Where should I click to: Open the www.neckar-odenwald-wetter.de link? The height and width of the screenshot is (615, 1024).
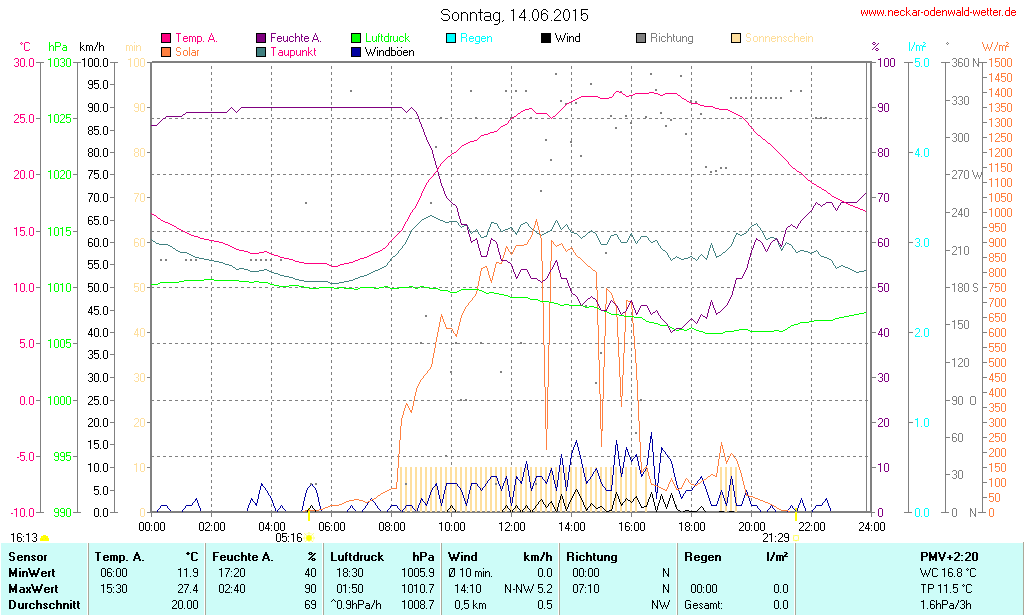click(x=939, y=13)
